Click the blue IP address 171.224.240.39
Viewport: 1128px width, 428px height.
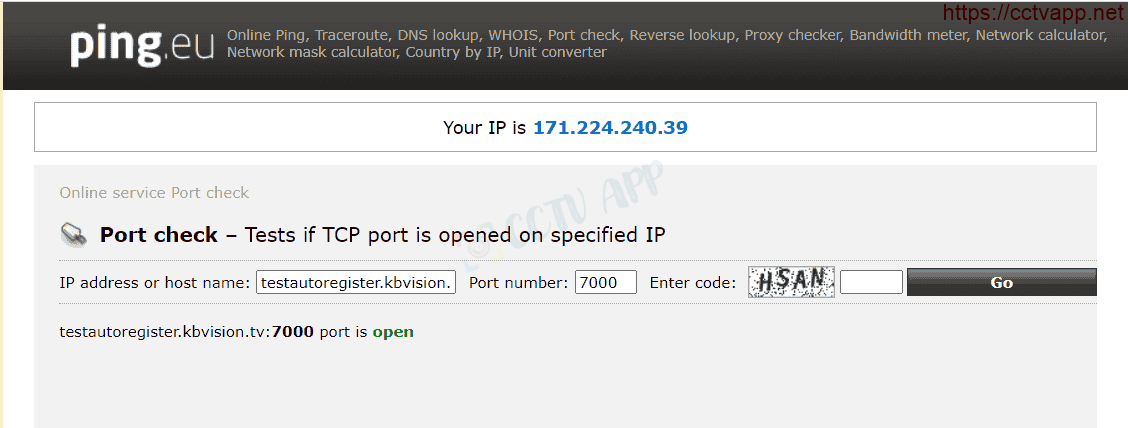(x=610, y=128)
